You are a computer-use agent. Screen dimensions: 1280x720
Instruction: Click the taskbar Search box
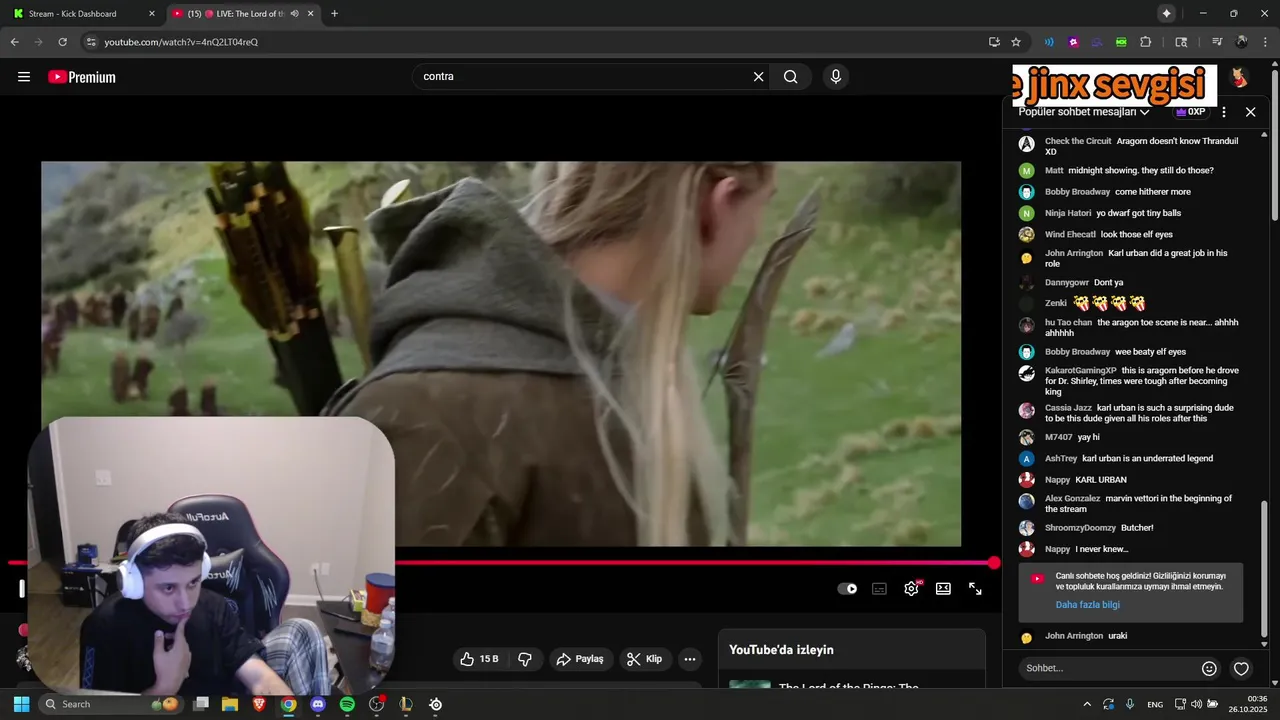click(x=112, y=704)
